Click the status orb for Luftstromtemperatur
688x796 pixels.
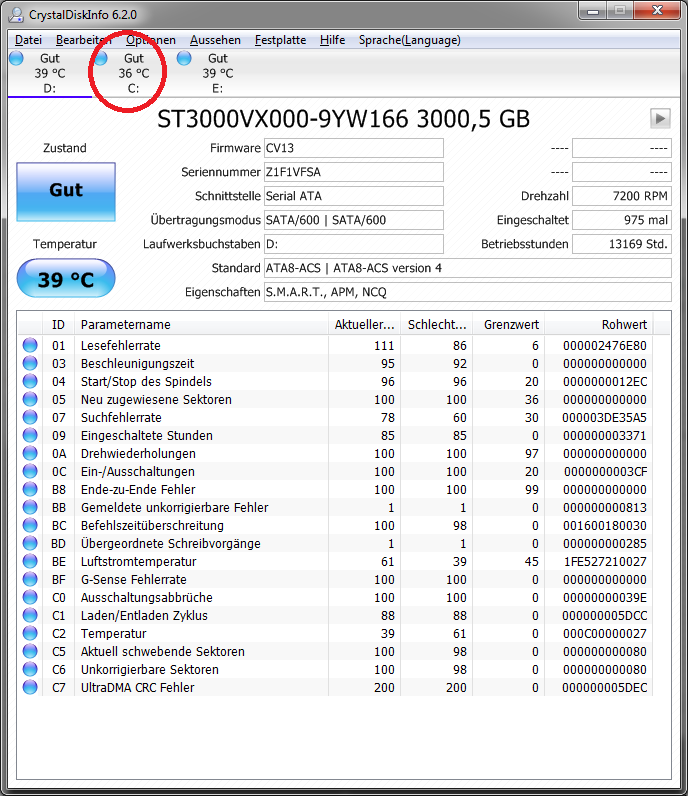(x=30, y=561)
